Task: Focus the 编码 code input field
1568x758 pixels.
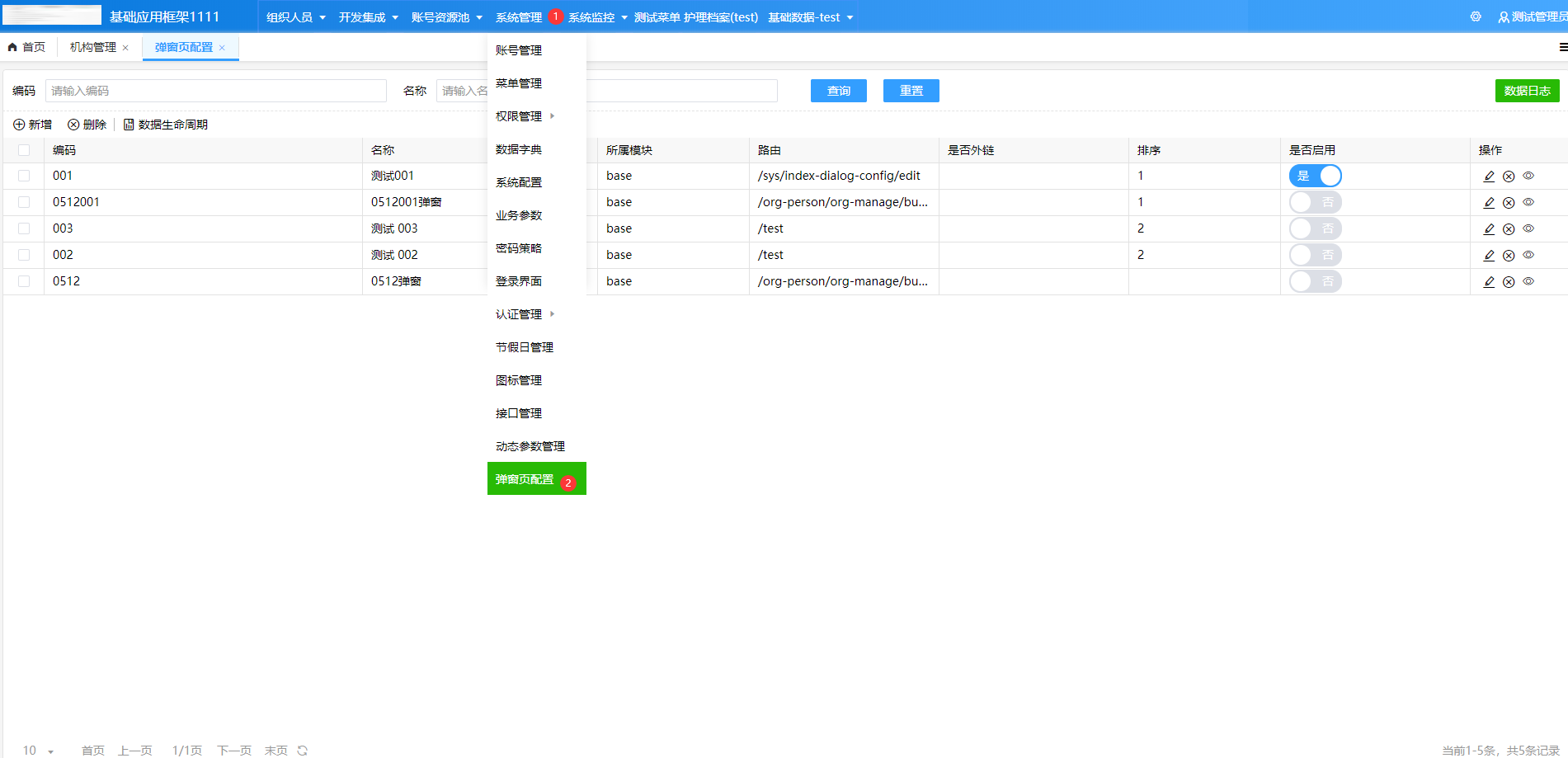Action: pyautogui.click(x=216, y=91)
